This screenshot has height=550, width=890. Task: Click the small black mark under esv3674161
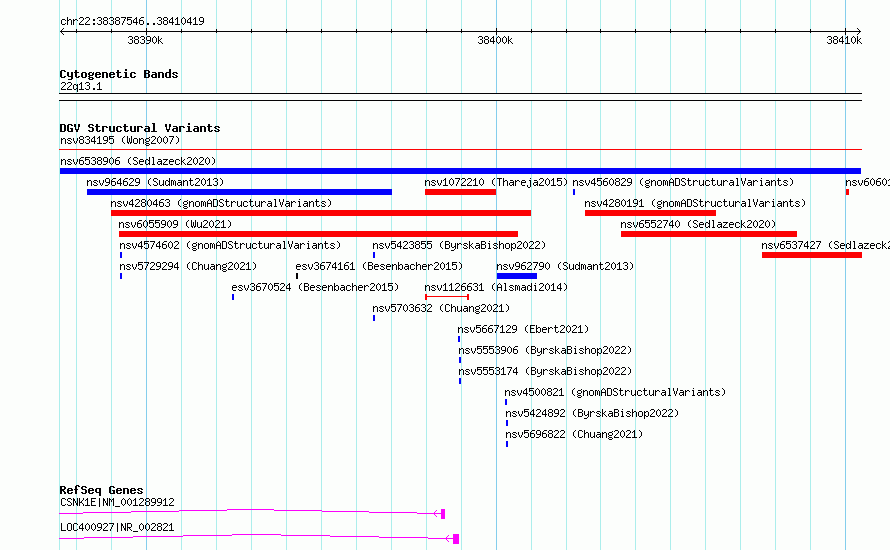click(297, 276)
